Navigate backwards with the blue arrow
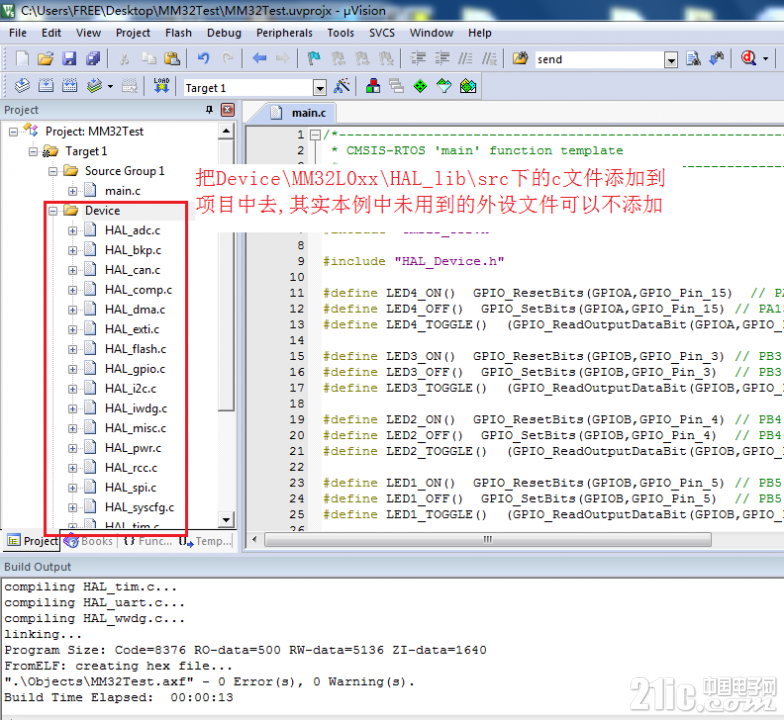 (260, 58)
